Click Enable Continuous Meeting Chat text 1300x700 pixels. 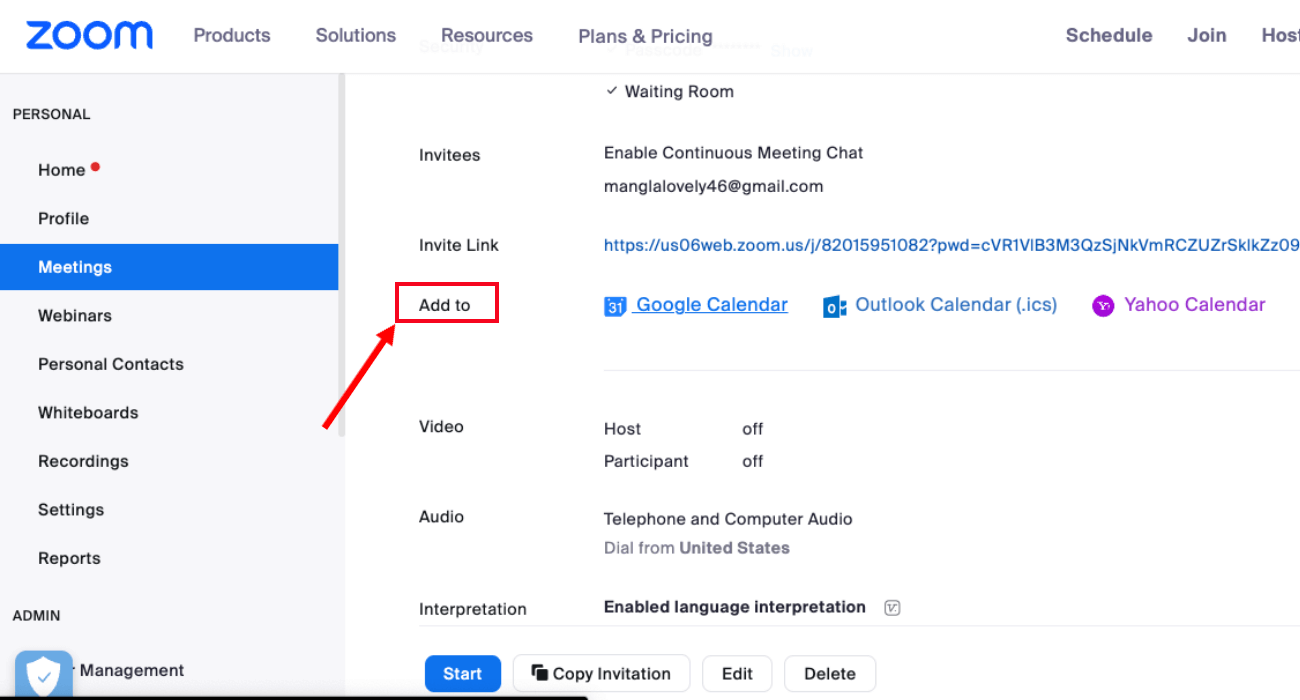pos(734,153)
